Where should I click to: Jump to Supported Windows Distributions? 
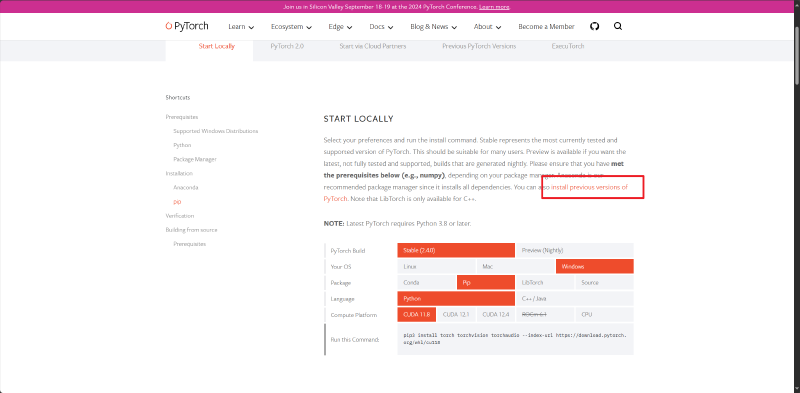(215, 131)
